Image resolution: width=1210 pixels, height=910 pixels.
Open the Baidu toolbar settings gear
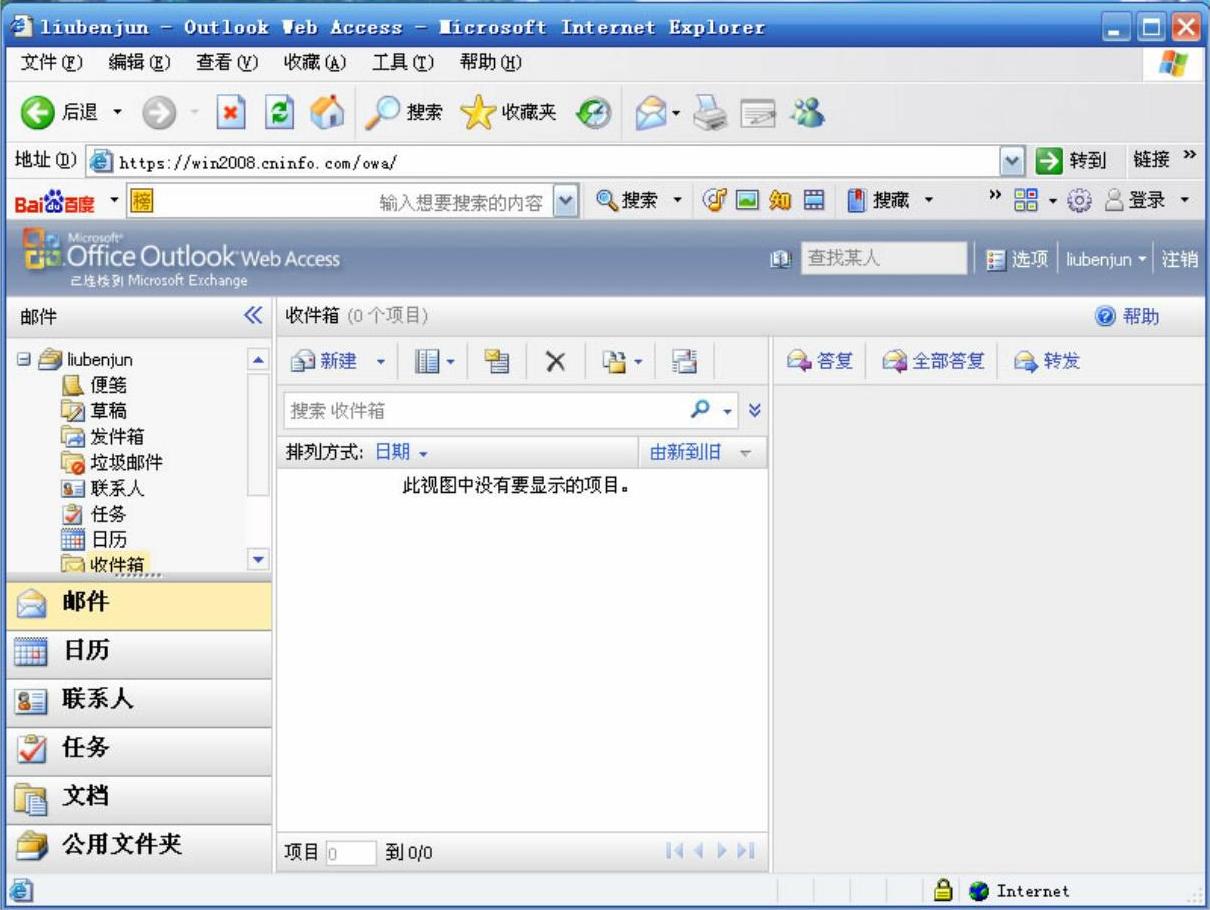pyautogui.click(x=1078, y=201)
